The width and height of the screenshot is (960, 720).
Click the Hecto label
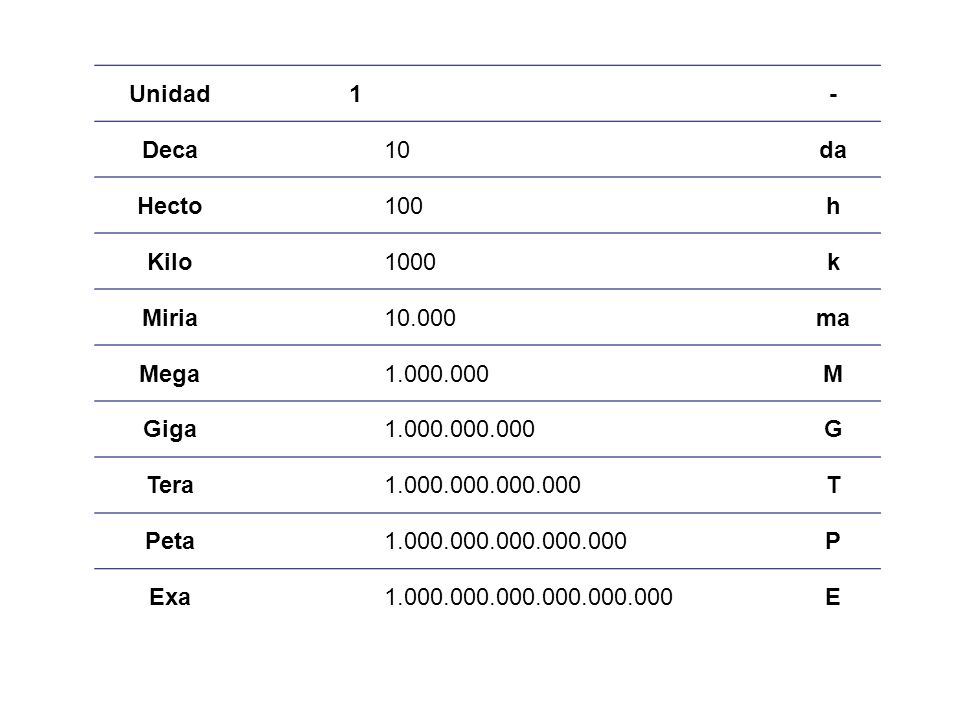point(170,206)
